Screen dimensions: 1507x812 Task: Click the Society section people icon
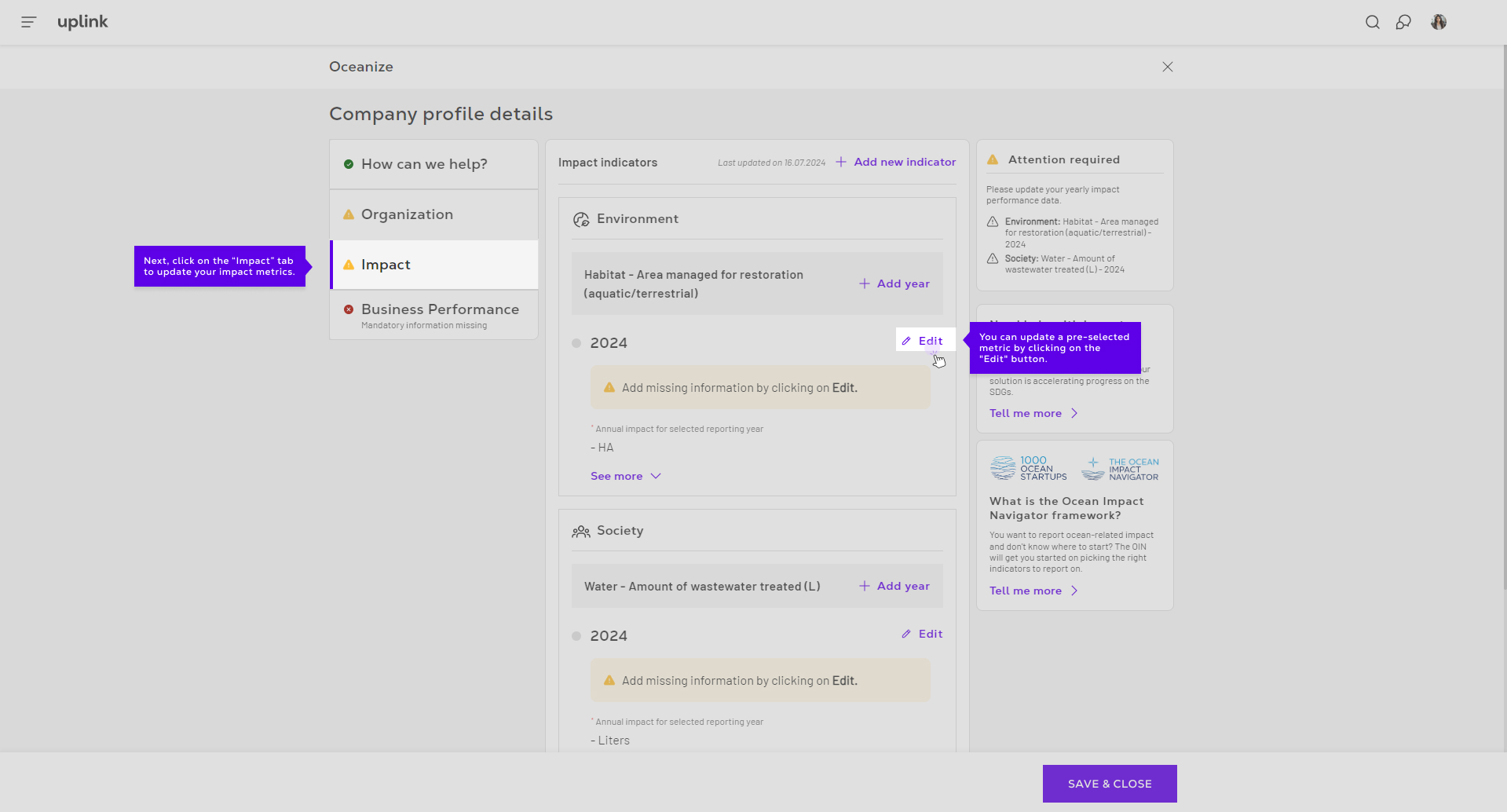coord(581,532)
